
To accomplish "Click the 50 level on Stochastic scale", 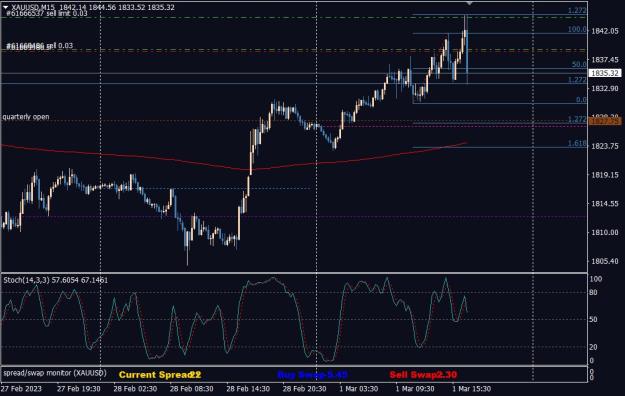I will point(593,319).
